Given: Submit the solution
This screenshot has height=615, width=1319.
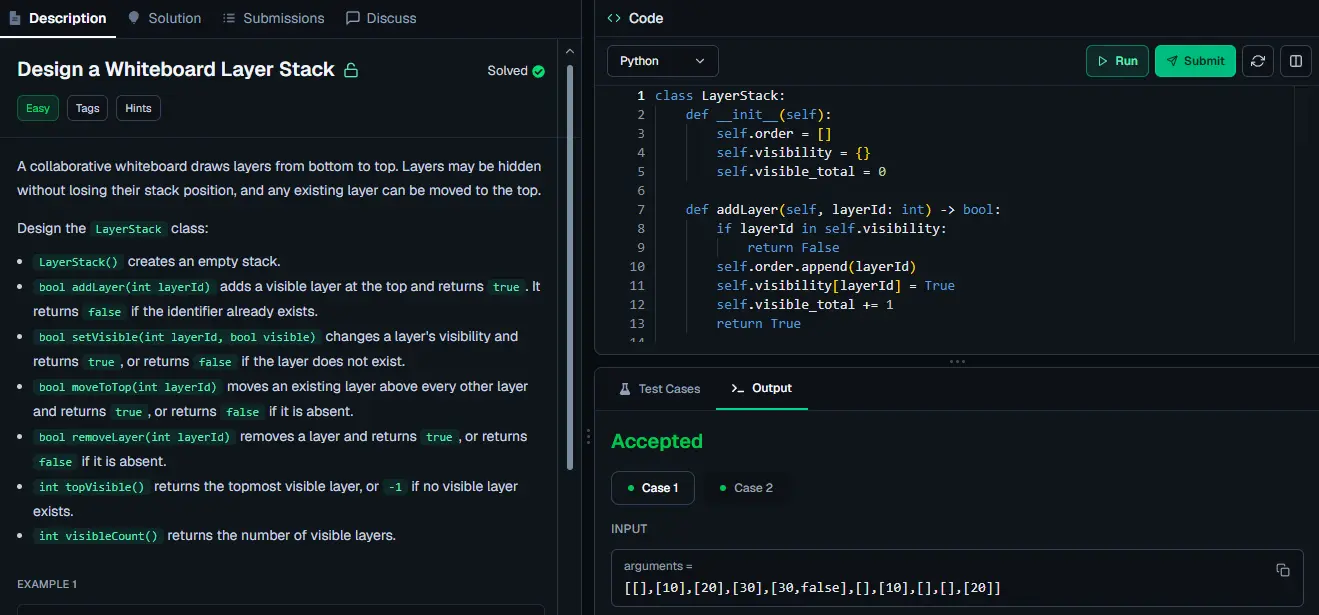Looking at the screenshot, I should click(1195, 61).
